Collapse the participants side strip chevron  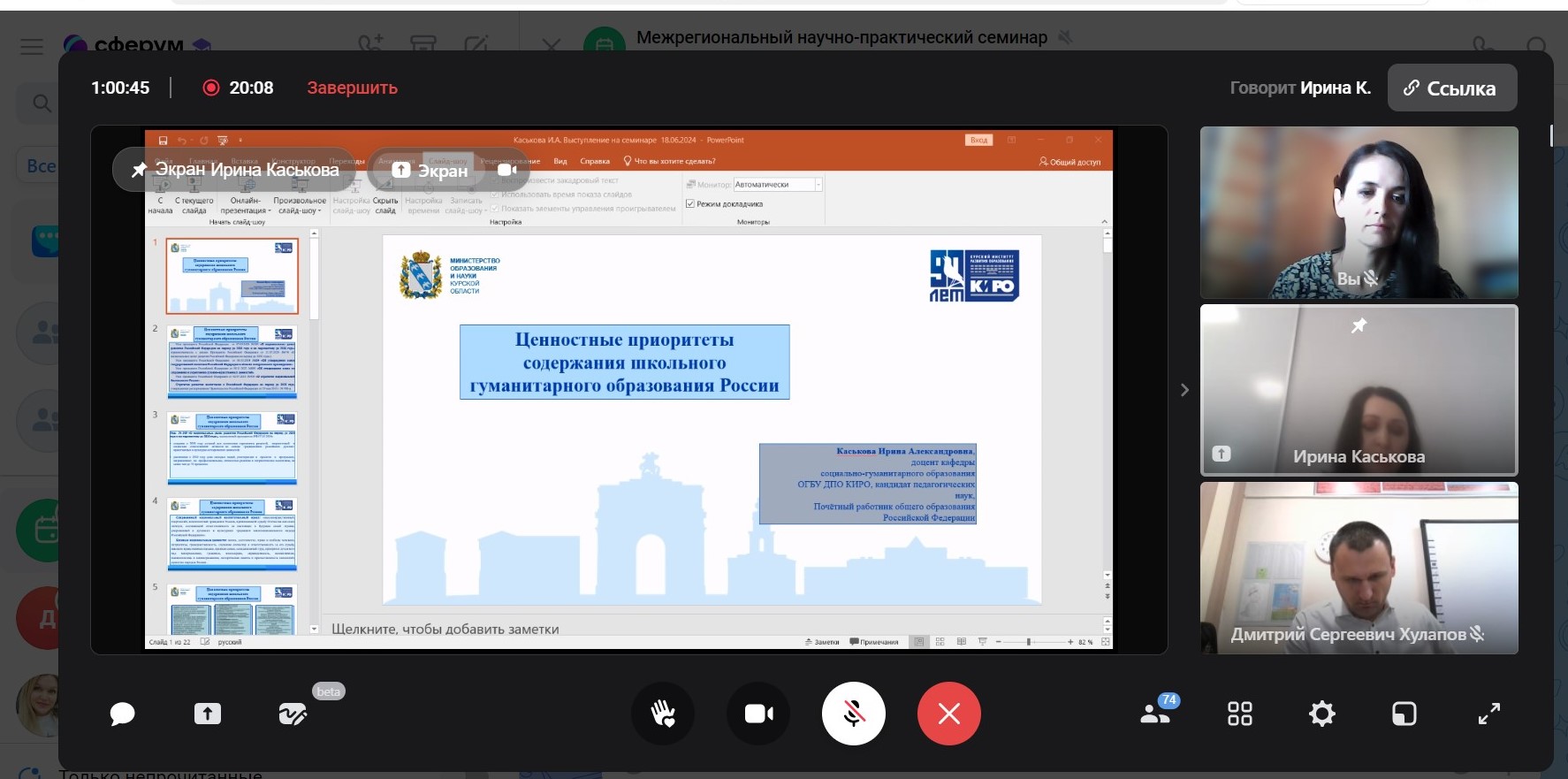click(1184, 390)
